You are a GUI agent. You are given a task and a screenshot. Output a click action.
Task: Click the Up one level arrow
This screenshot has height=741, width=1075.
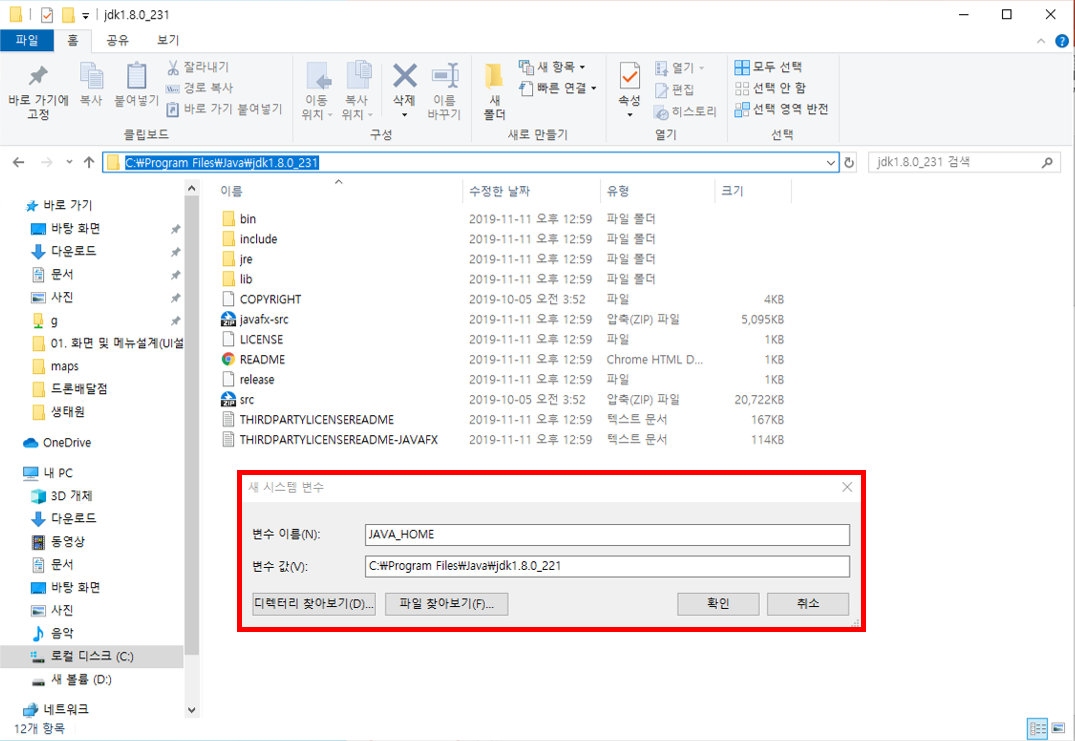89,162
